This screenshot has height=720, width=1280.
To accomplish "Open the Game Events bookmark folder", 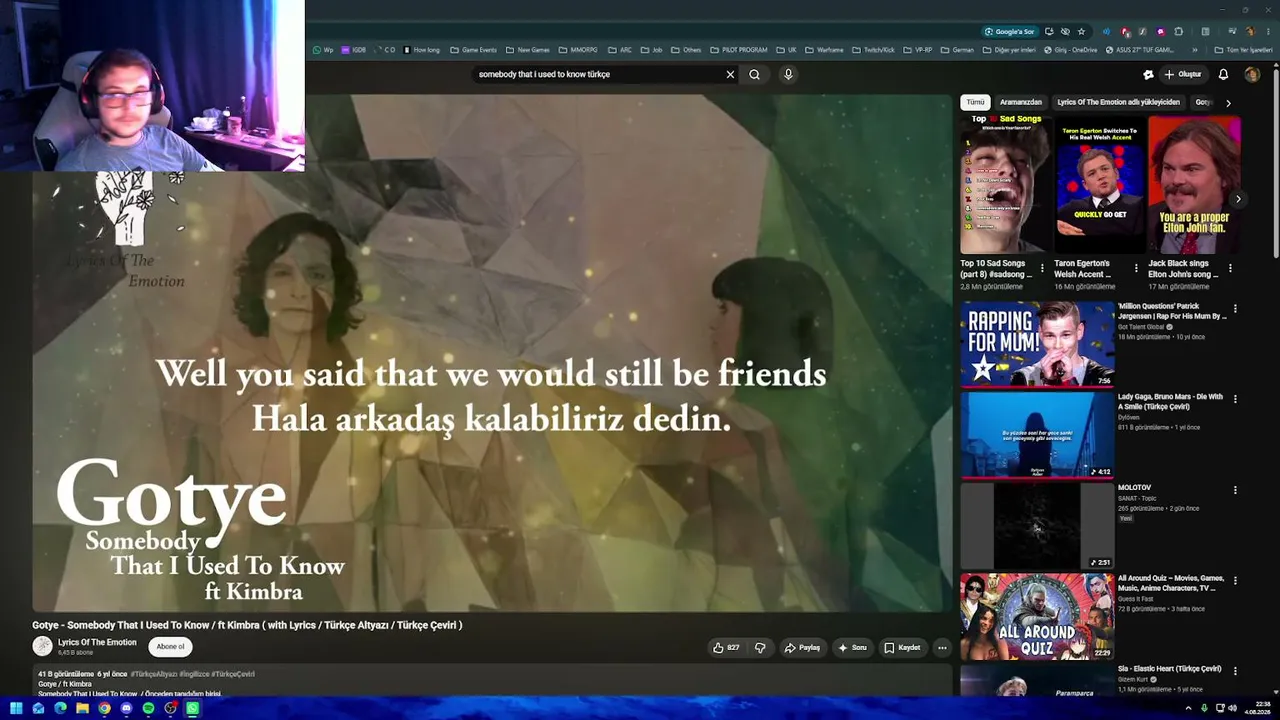I will click(473, 50).
